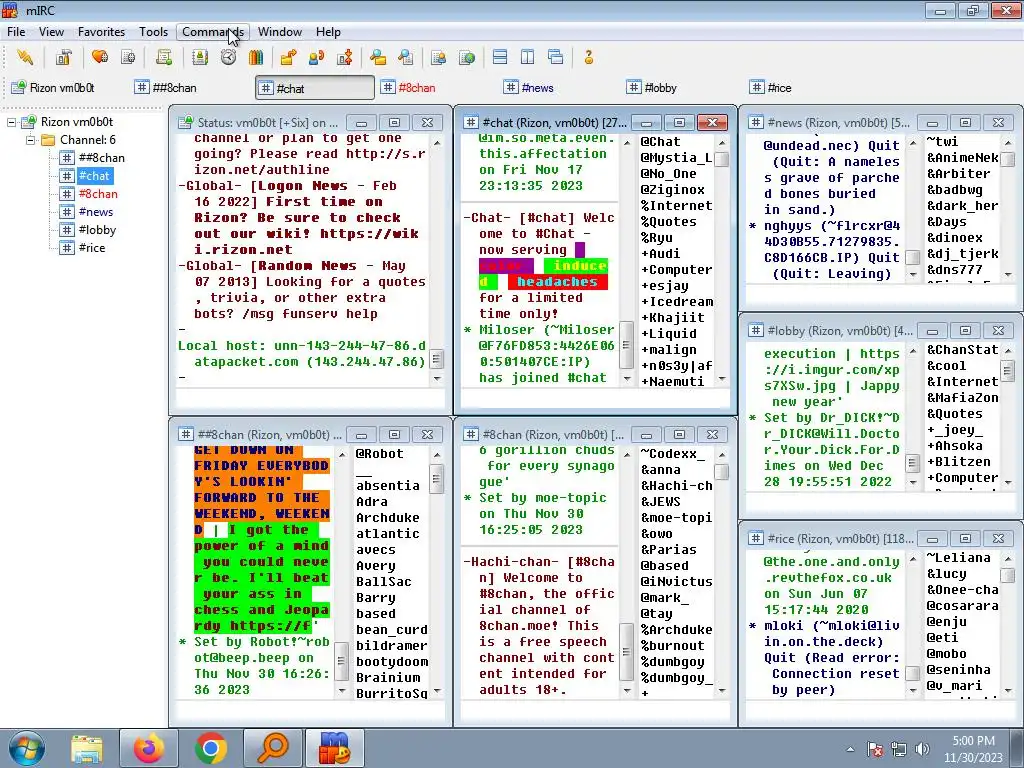Click the volume speaker tray icon
The image size is (1024, 768).
pos(922,749)
